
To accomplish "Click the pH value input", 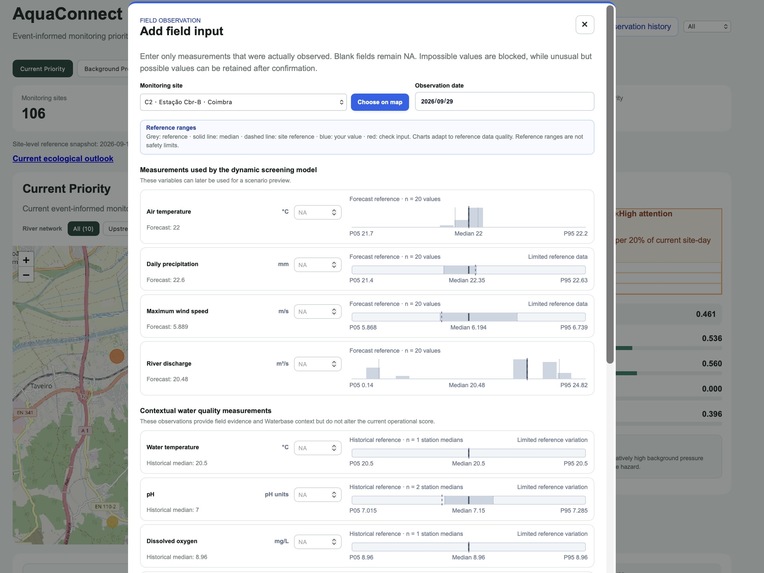I will click(317, 495).
